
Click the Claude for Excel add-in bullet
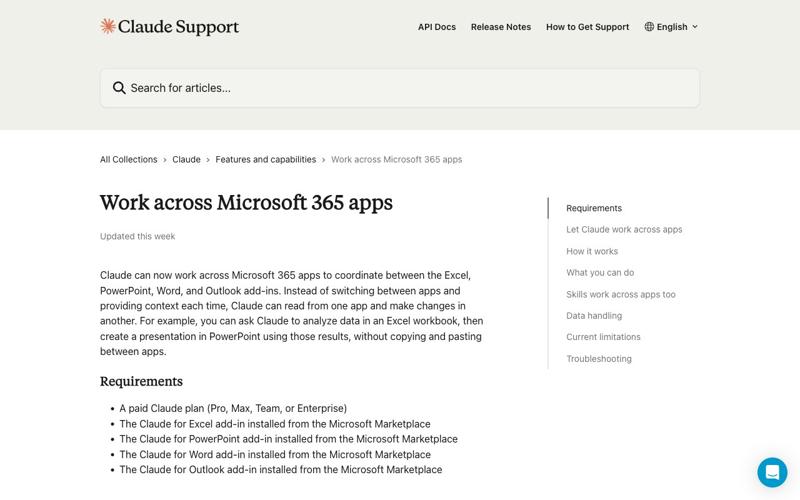point(275,424)
